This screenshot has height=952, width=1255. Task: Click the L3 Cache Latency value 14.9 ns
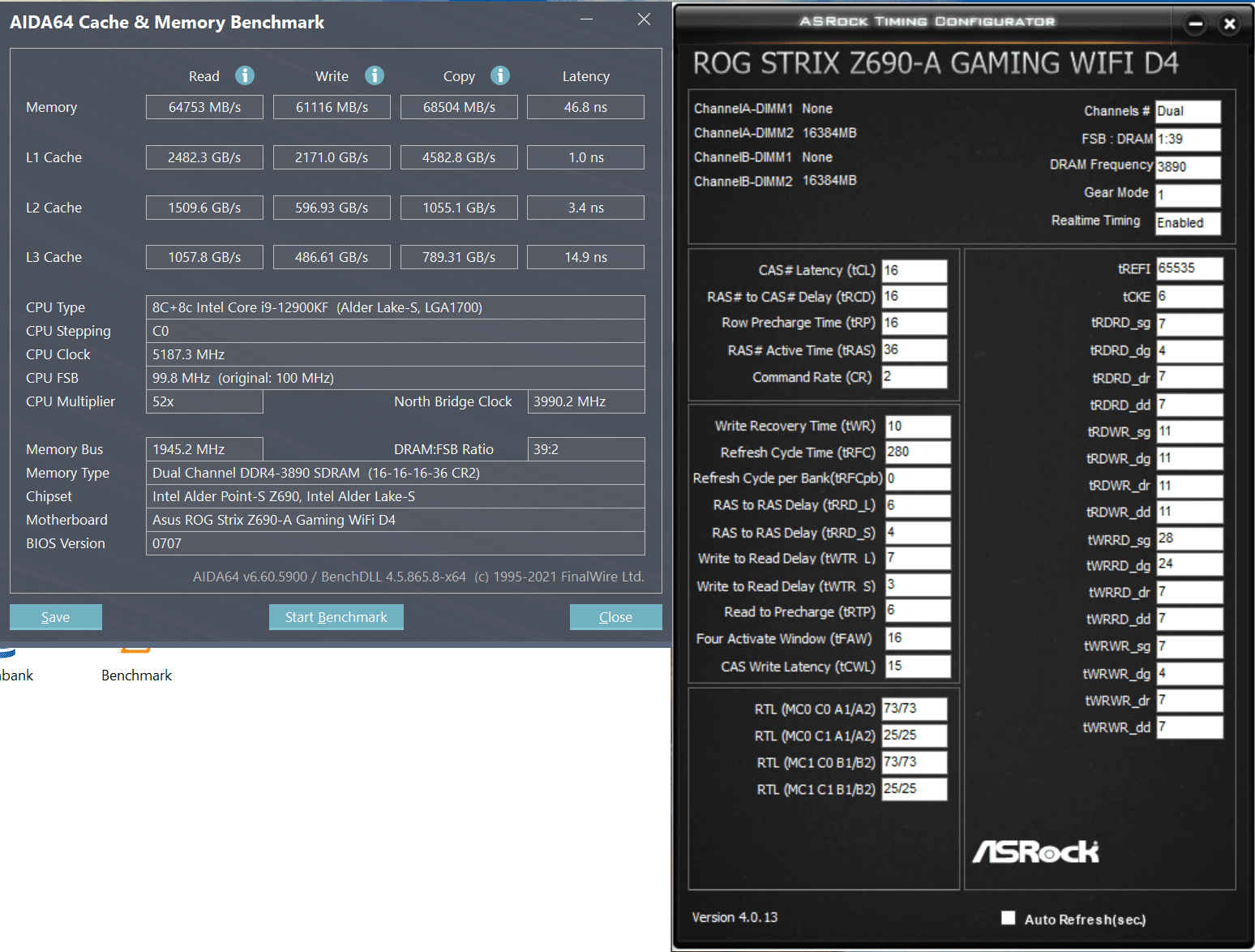pyautogui.click(x=586, y=257)
